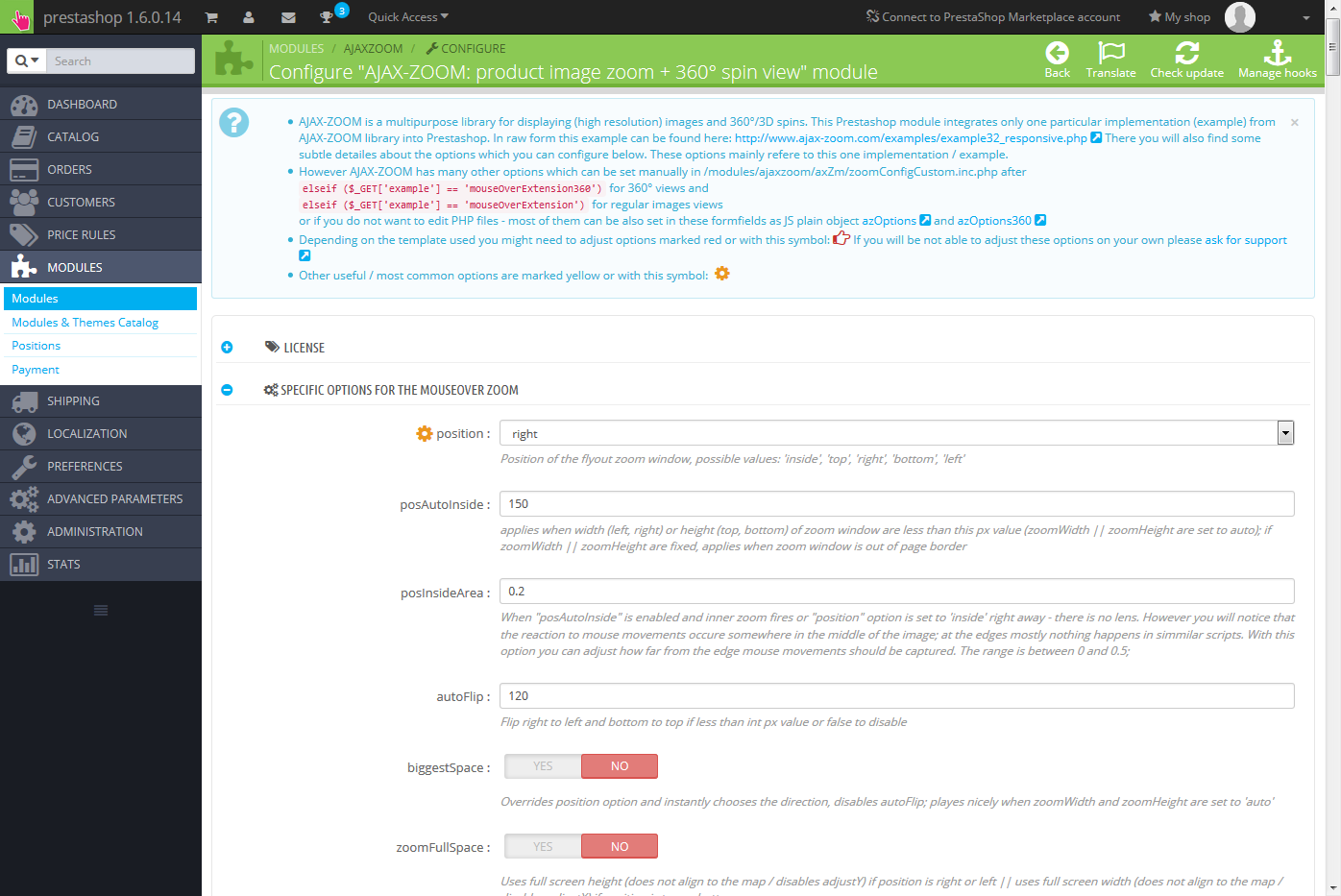Click the Price Rules tag icon
The image size is (1341, 896).
(x=24, y=235)
